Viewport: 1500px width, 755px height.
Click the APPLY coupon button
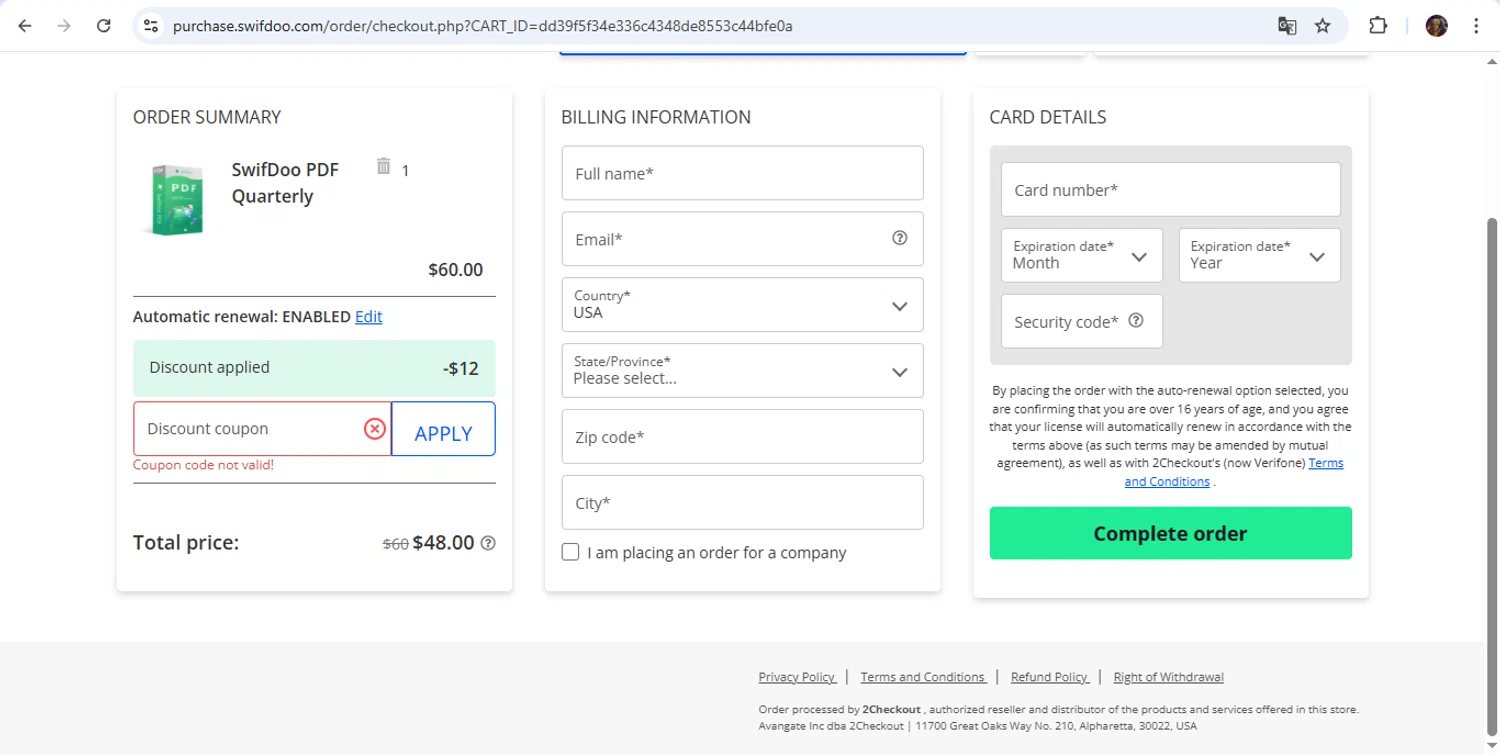(x=443, y=429)
